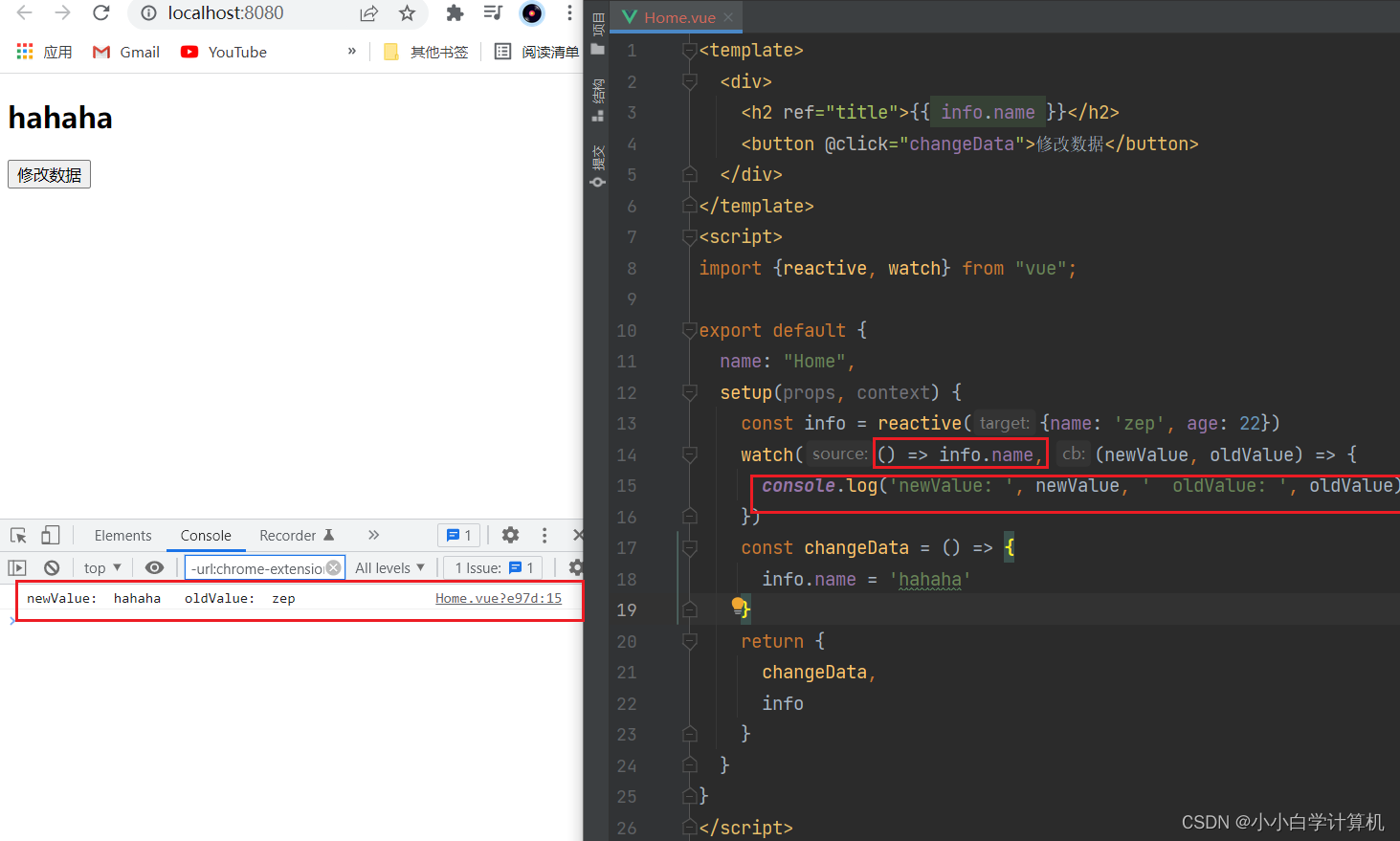The height and width of the screenshot is (841, 1400).
Task: Click the reactive import on line 8
Action: (825, 268)
